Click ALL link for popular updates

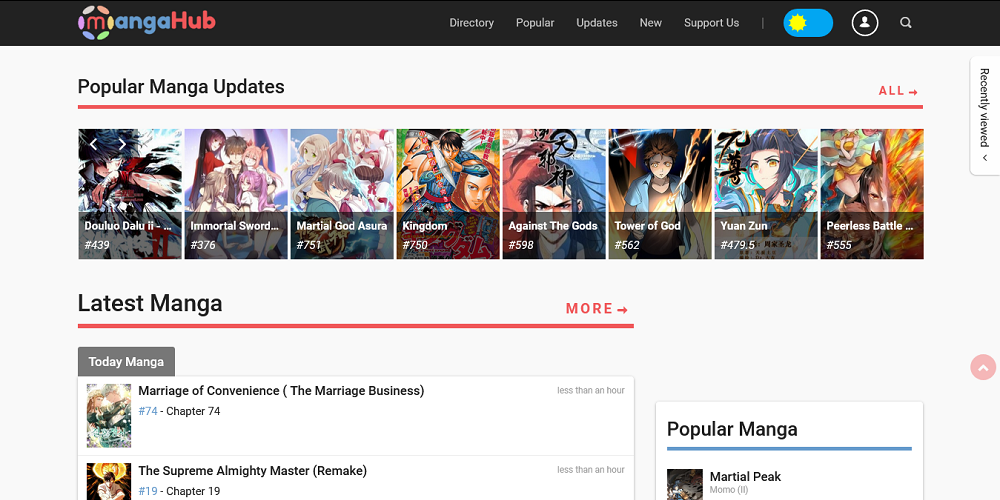click(x=898, y=91)
